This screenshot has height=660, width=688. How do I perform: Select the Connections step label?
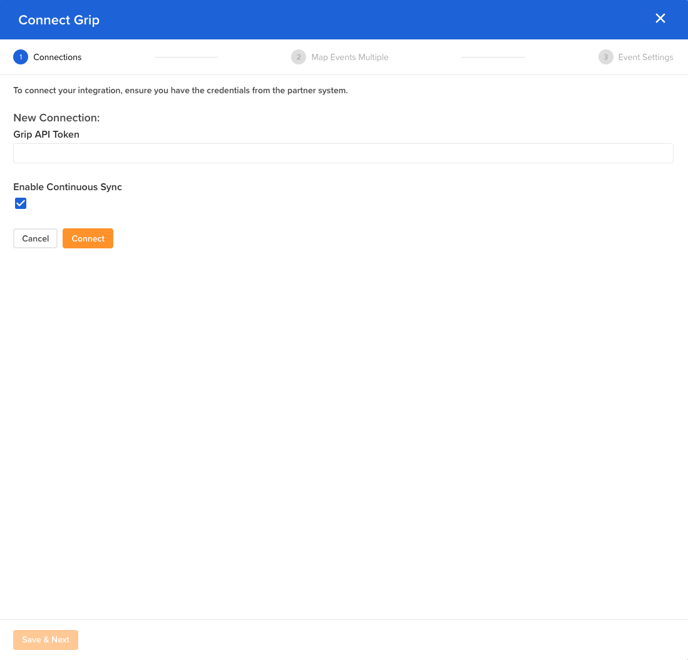coord(57,57)
